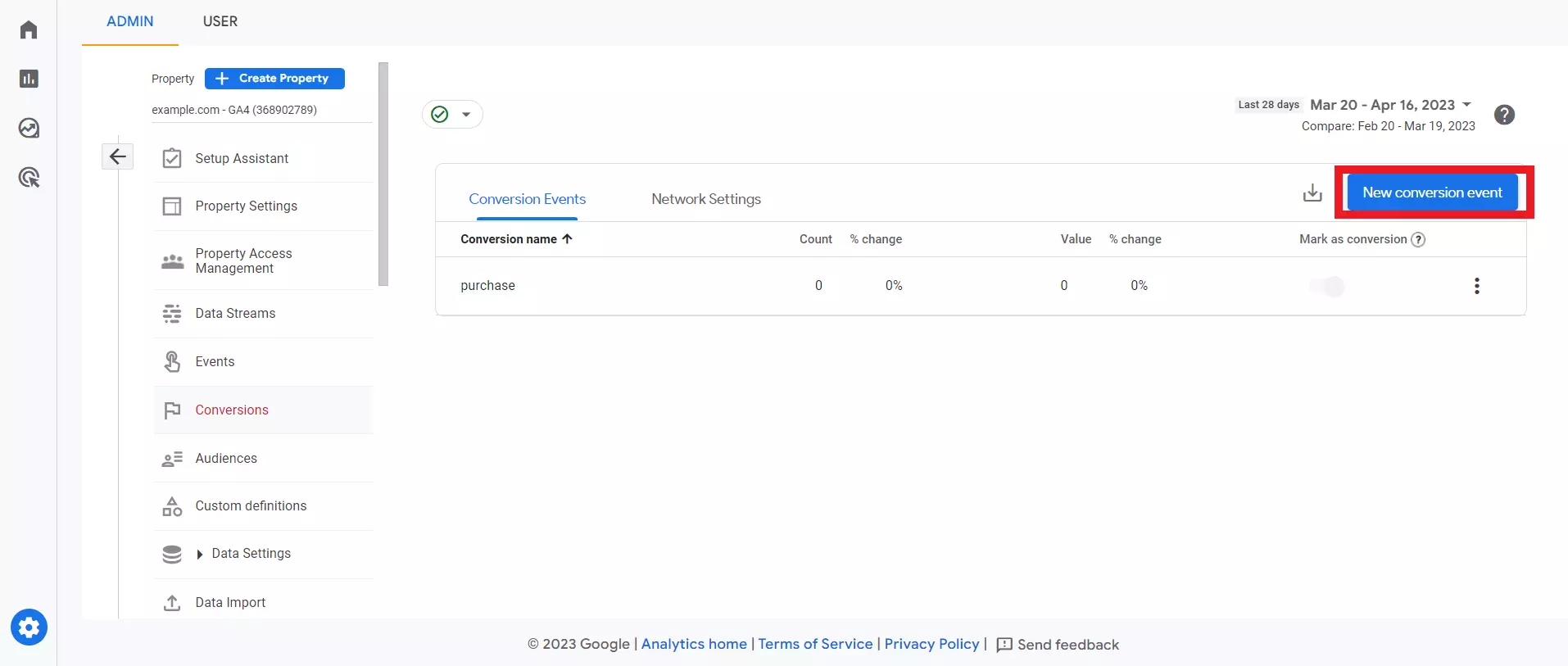Expand the Data Settings submenu arrow
1568x666 pixels.
click(199, 555)
